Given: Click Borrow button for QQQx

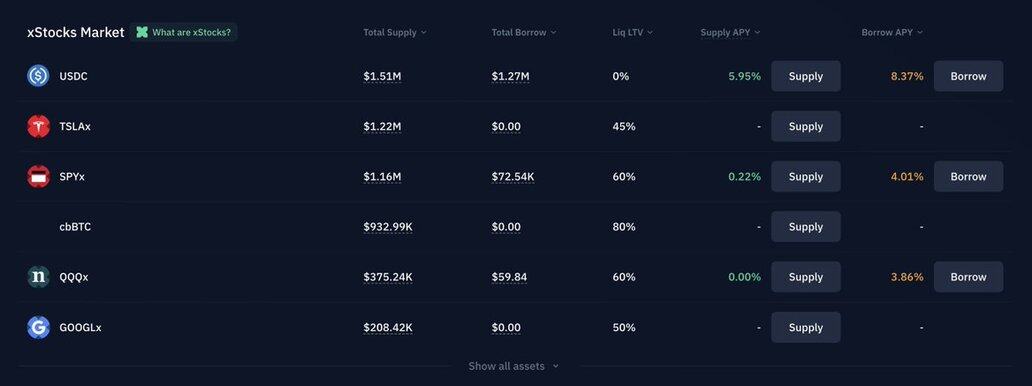Looking at the screenshot, I should pos(968,277).
